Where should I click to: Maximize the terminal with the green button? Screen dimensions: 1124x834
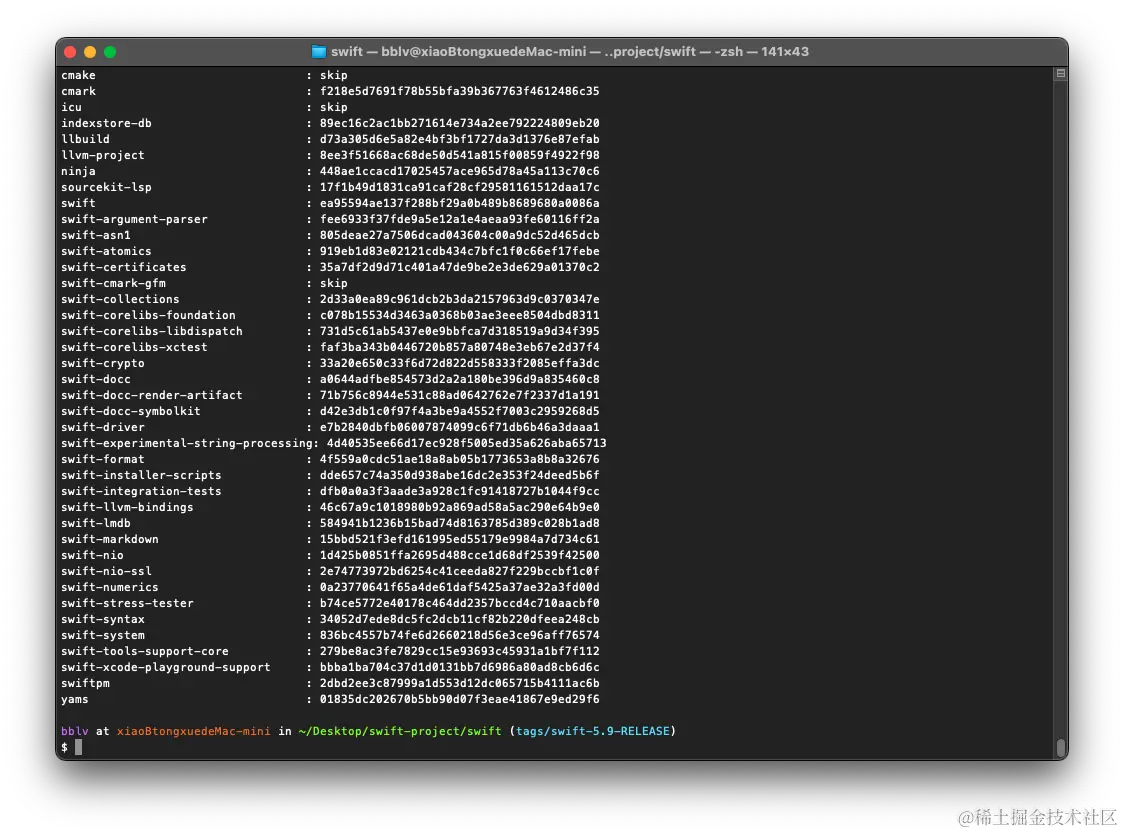pos(110,52)
